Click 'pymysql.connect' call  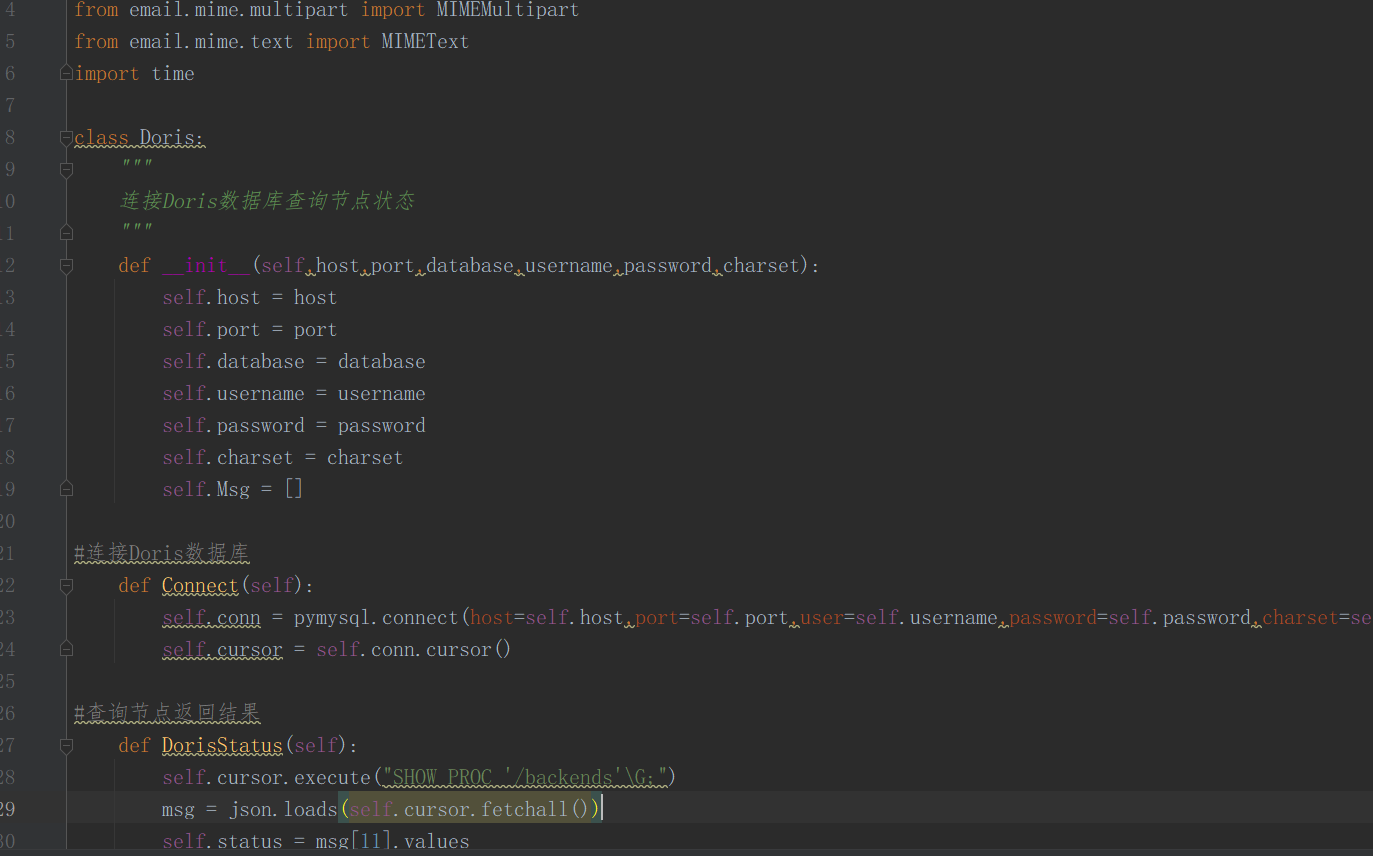[376, 617]
